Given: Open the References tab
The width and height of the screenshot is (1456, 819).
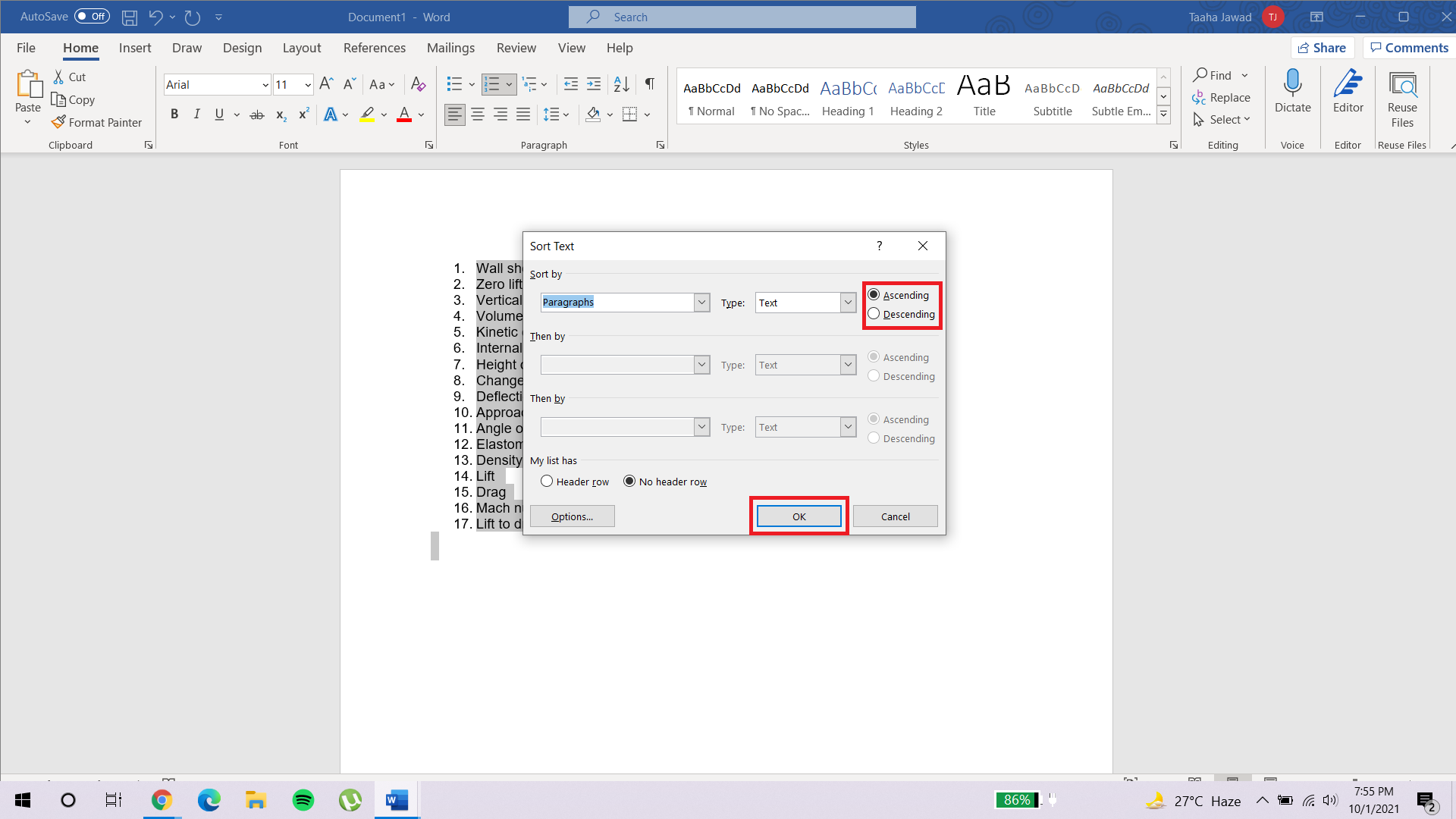Looking at the screenshot, I should [374, 48].
